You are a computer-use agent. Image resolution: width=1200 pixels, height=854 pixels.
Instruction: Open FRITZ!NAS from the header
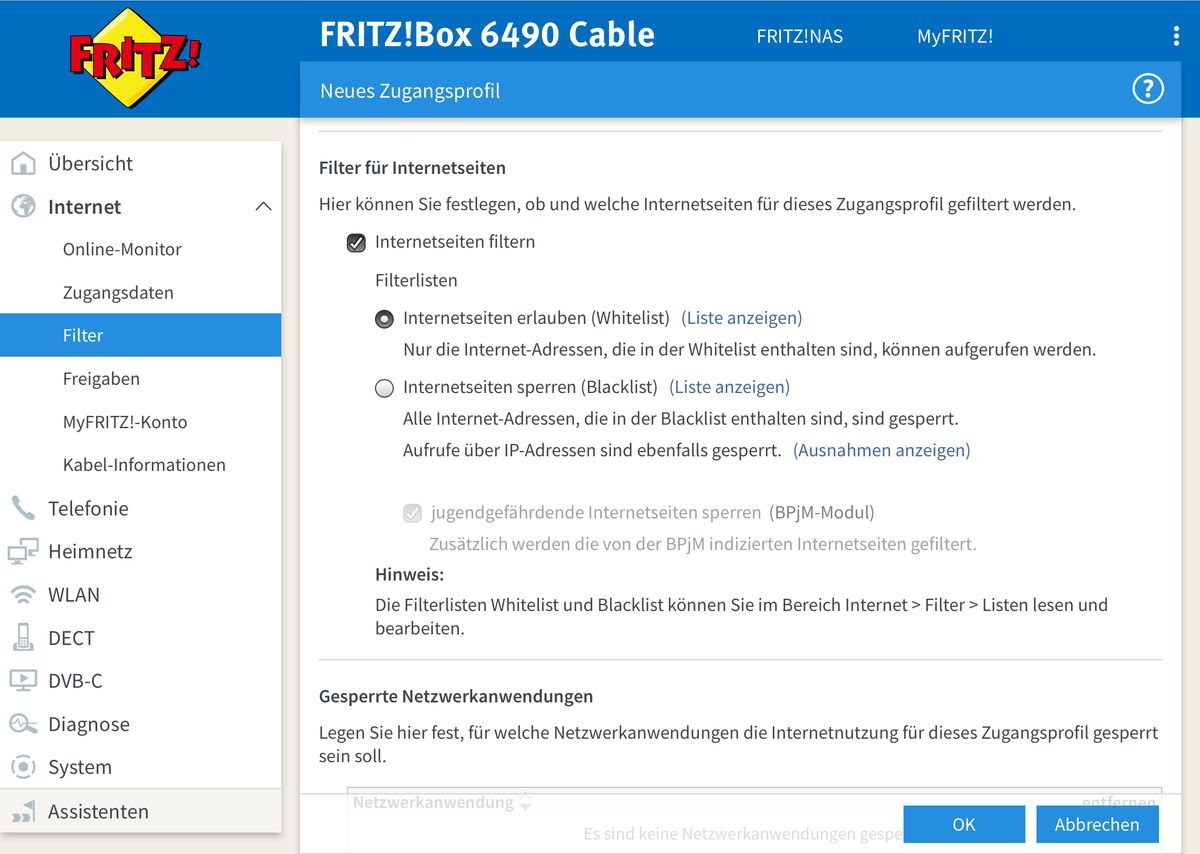[799, 37]
